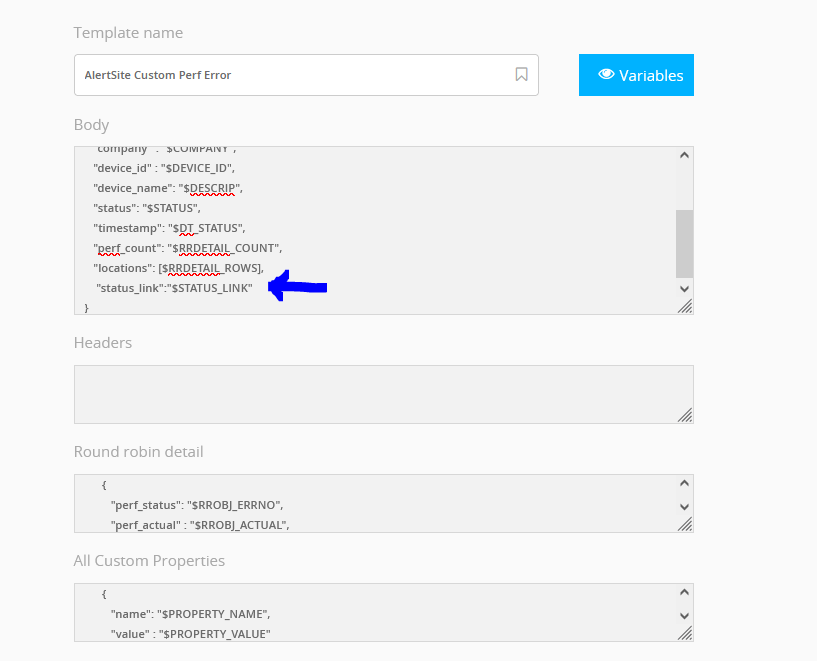The image size is (817, 661).
Task: Click the All Custom Properties resize handle
Action: point(685,633)
